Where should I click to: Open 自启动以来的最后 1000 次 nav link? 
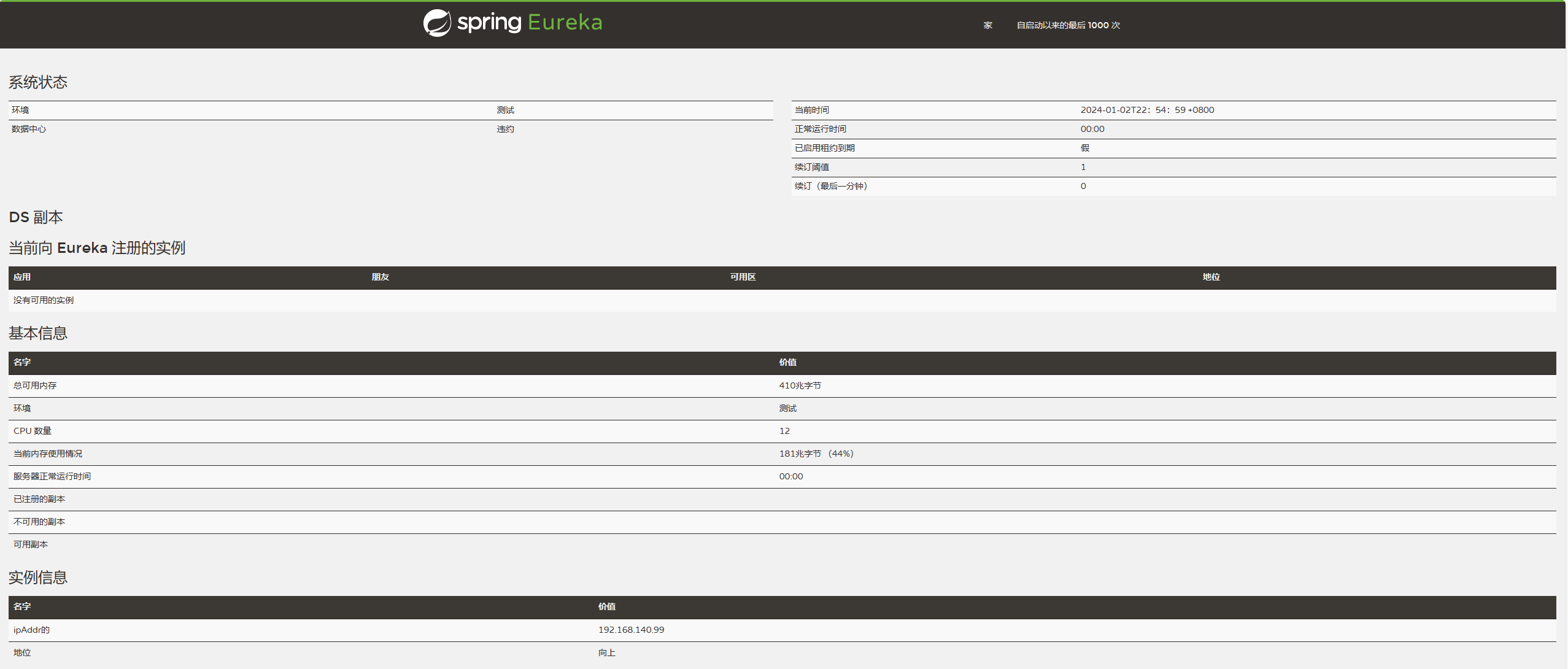(x=1068, y=25)
